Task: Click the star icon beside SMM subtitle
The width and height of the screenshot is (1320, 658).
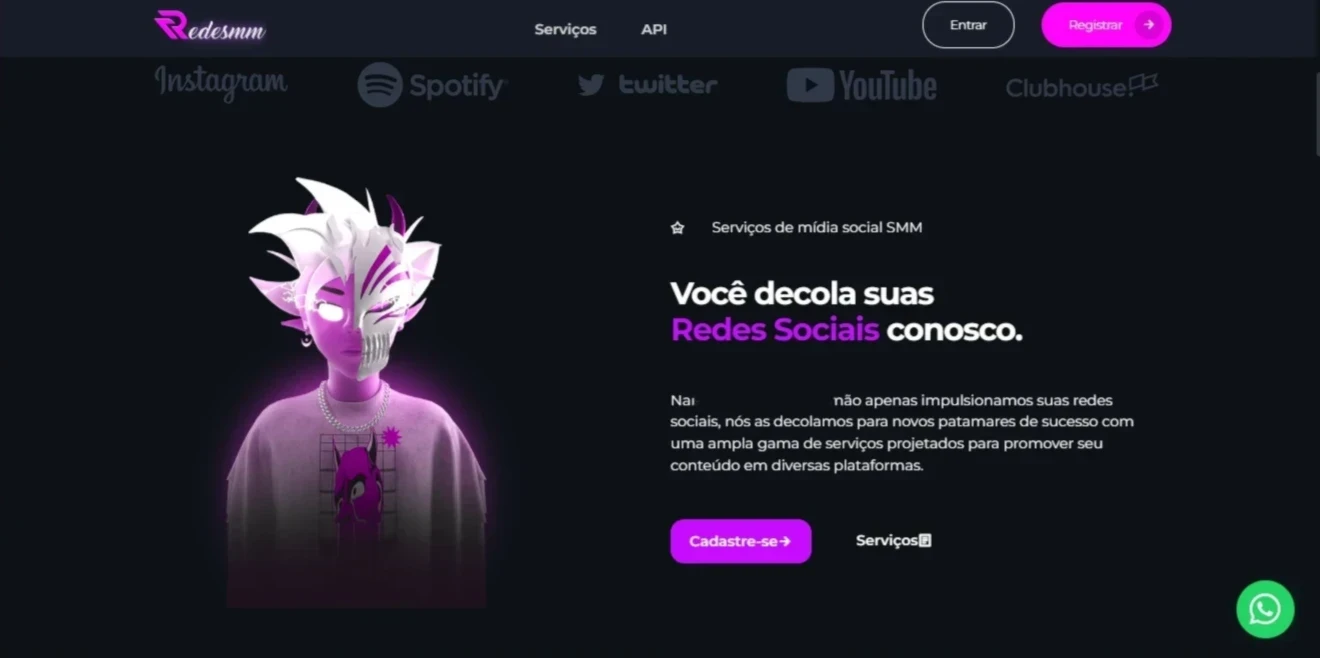Action: coord(677,228)
